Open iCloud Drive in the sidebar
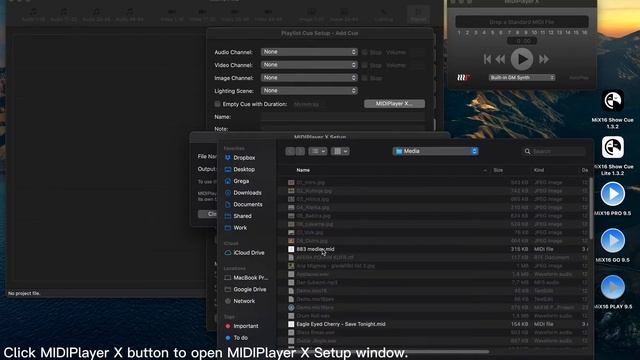Screen dimensions: 640x360 pyautogui.click(x=249, y=253)
